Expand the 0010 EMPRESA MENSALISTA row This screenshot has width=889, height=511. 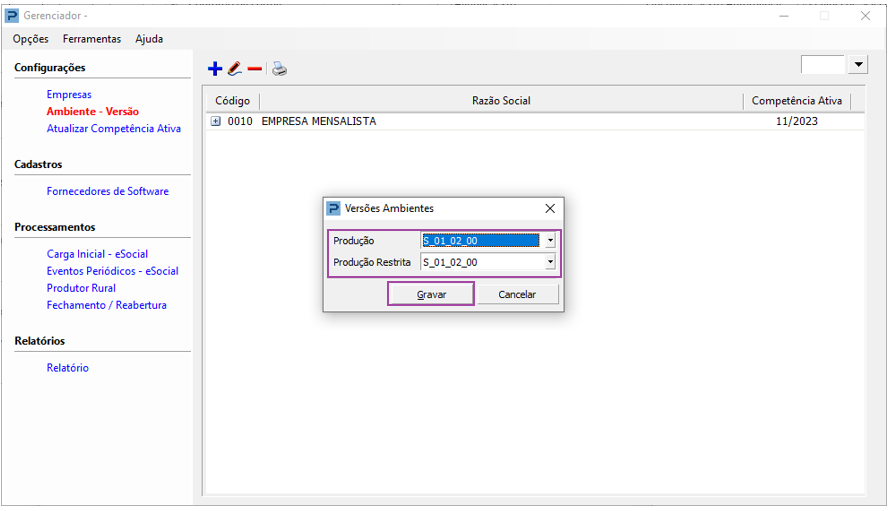point(215,121)
